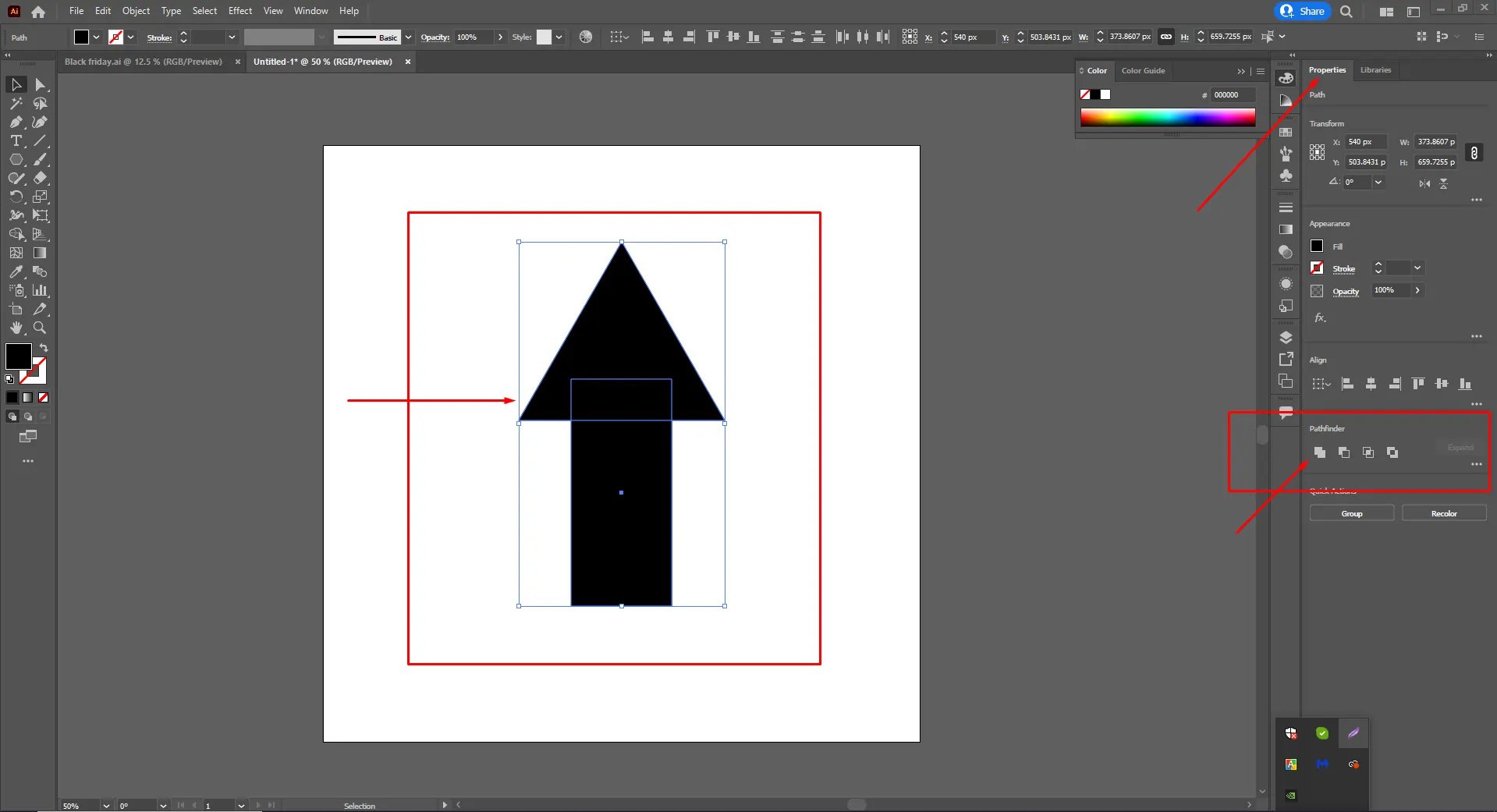
Task: Activate the Zoom tool
Action: (x=40, y=328)
